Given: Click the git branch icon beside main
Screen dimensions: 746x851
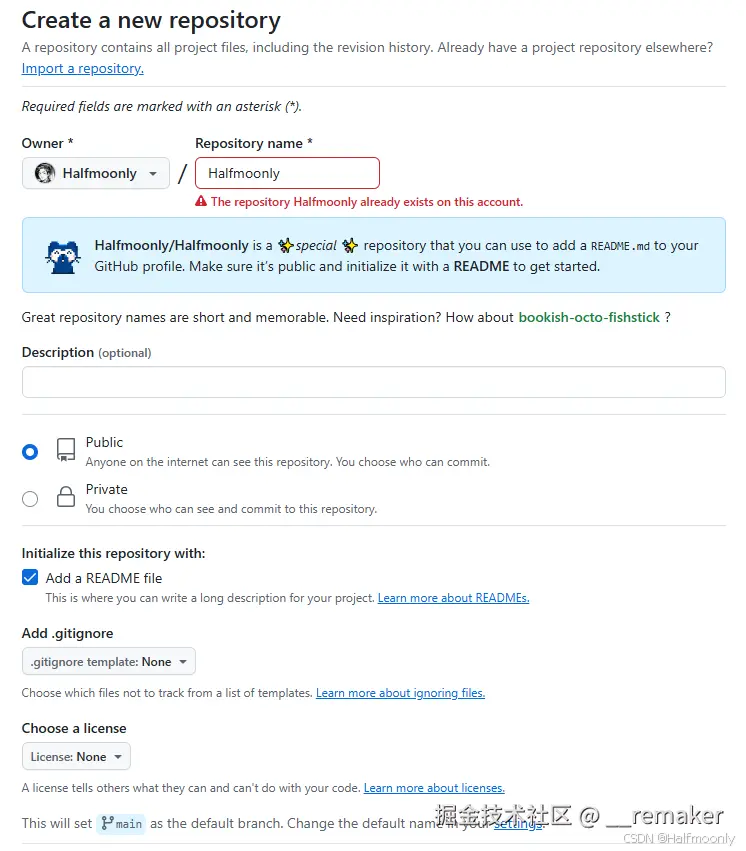Looking at the screenshot, I should tap(107, 823).
